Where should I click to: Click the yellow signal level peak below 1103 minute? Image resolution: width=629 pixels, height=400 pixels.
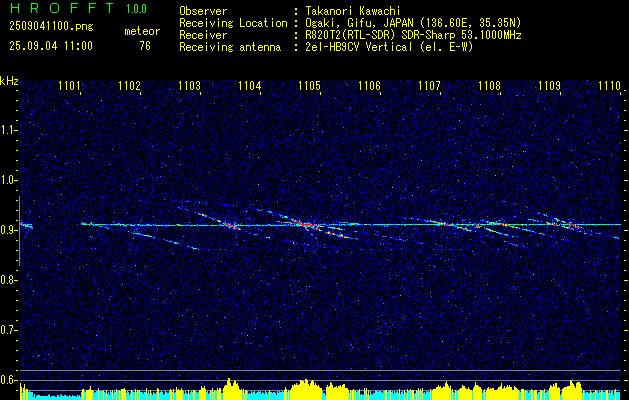pos(230,388)
